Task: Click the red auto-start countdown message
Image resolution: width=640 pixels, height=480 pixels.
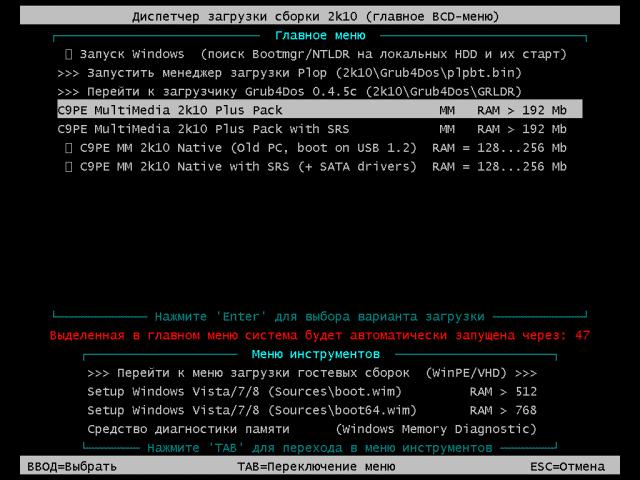Action: pos(320,336)
